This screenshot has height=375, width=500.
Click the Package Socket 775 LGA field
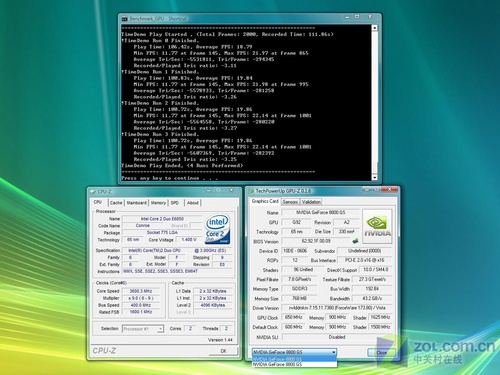[162, 233]
